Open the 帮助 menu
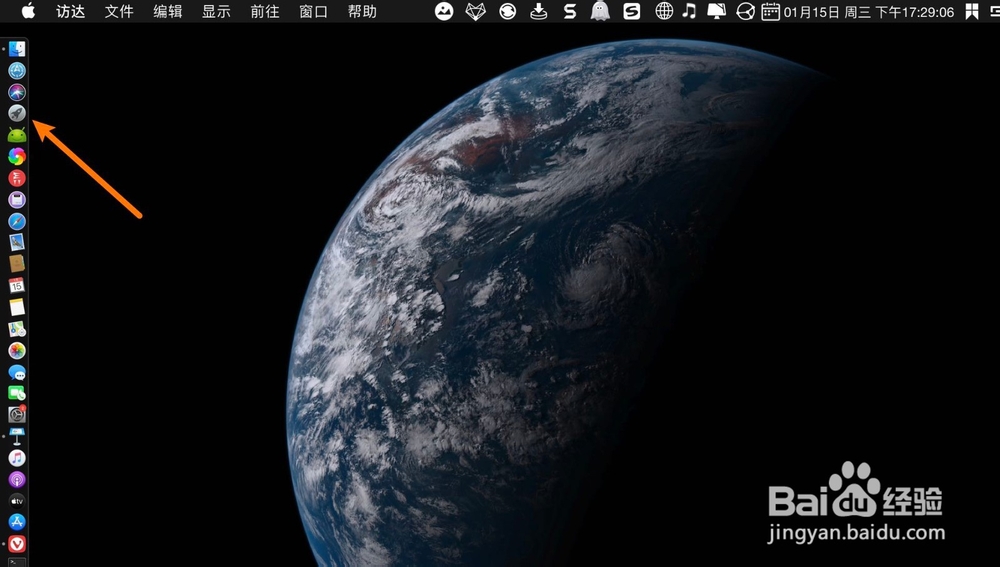 (362, 11)
